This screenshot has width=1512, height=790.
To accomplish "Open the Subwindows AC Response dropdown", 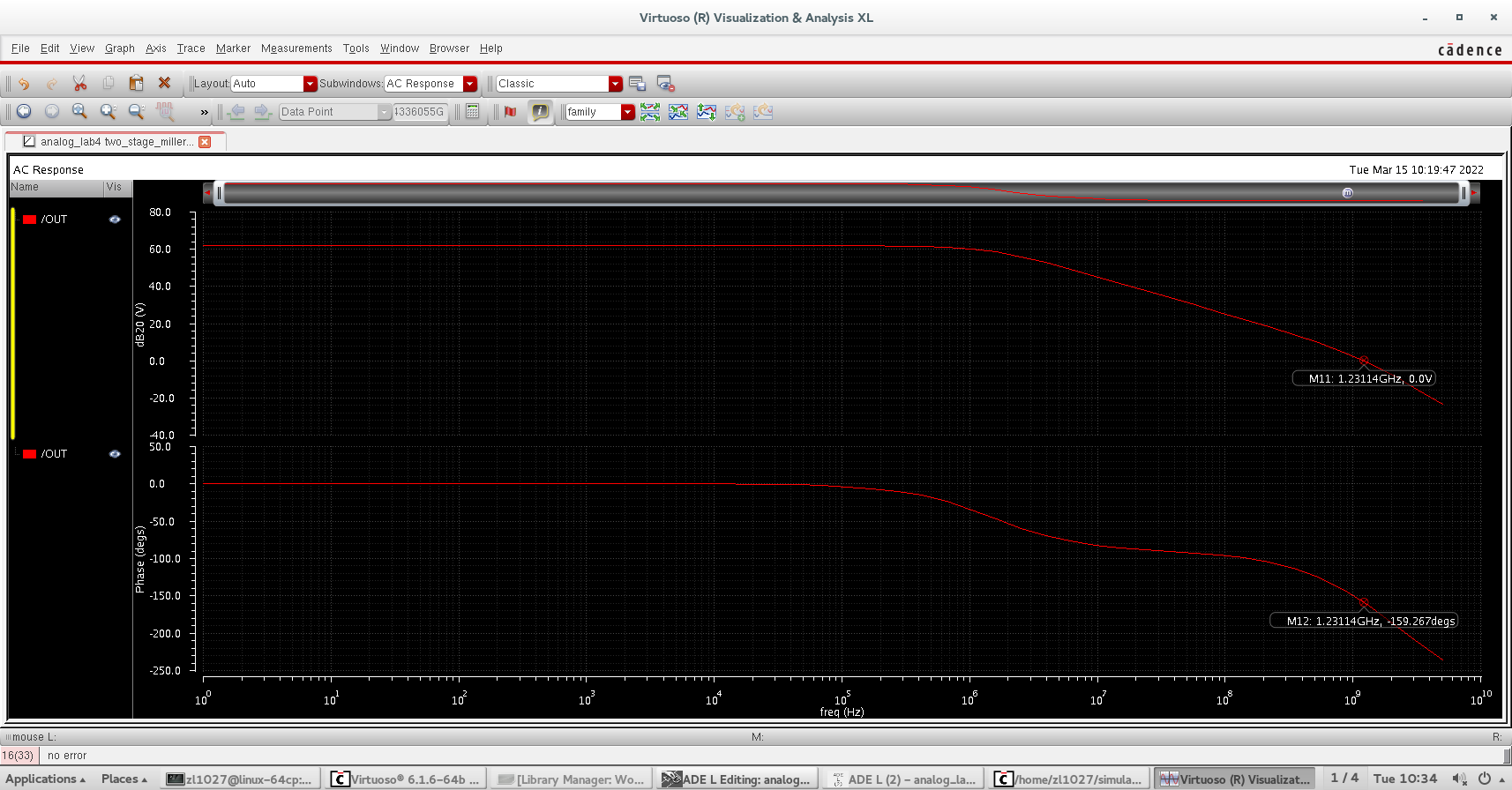I will point(470,84).
